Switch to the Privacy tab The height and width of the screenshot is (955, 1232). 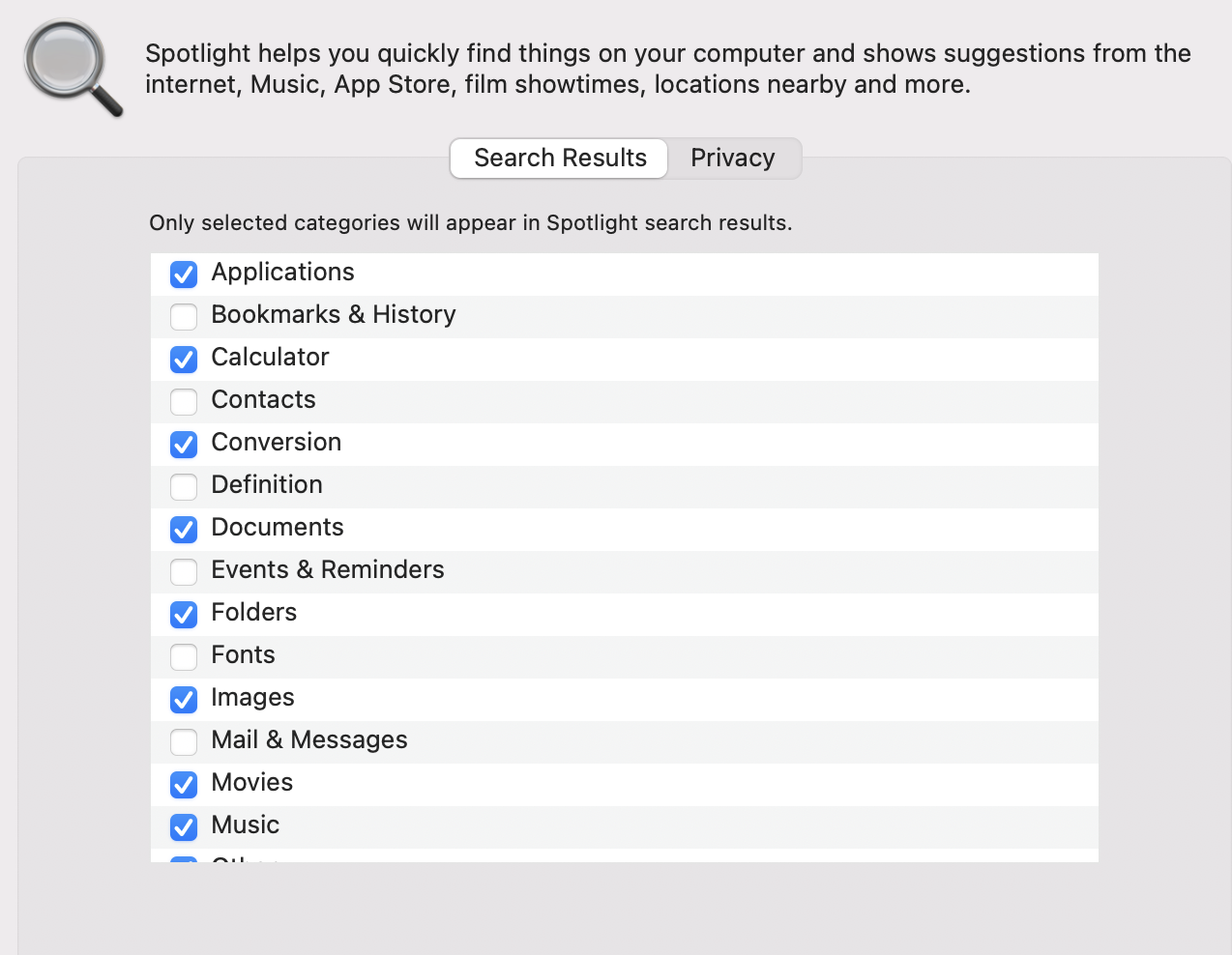pos(733,158)
